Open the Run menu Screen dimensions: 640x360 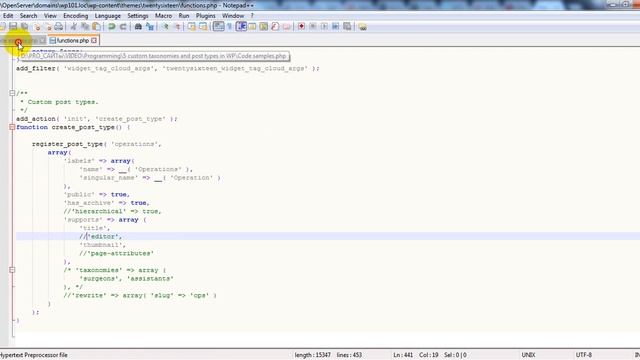click(x=184, y=16)
